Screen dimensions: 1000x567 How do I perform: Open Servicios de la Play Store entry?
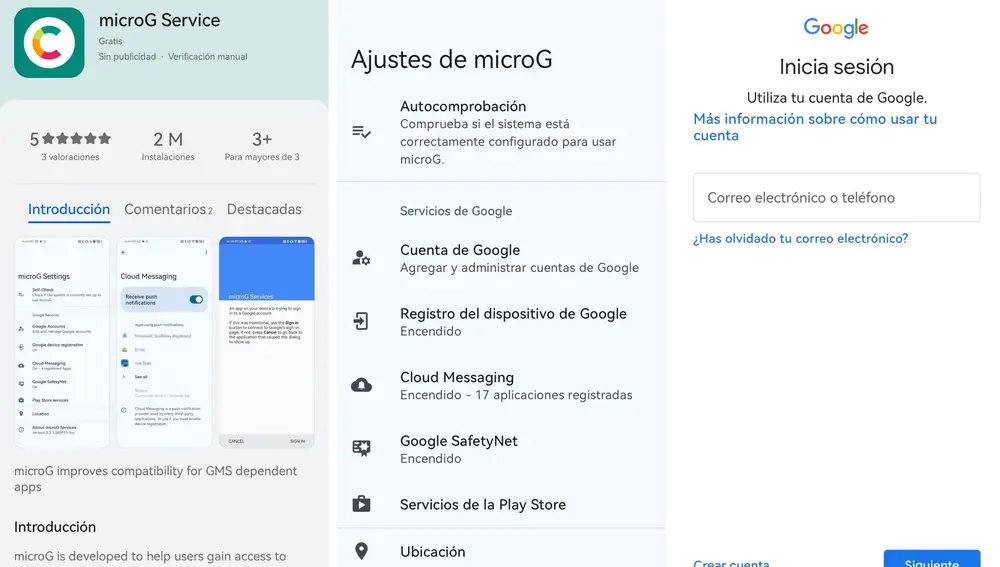coord(501,504)
